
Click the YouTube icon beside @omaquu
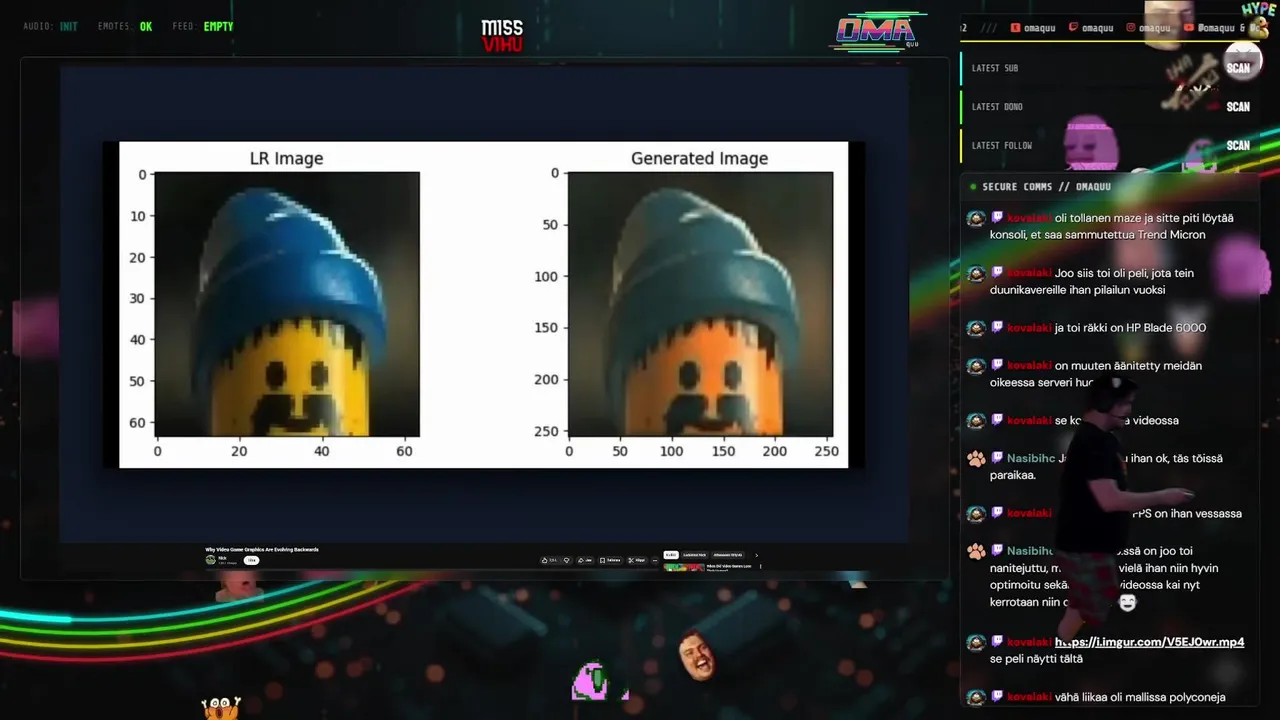coord(1189,28)
